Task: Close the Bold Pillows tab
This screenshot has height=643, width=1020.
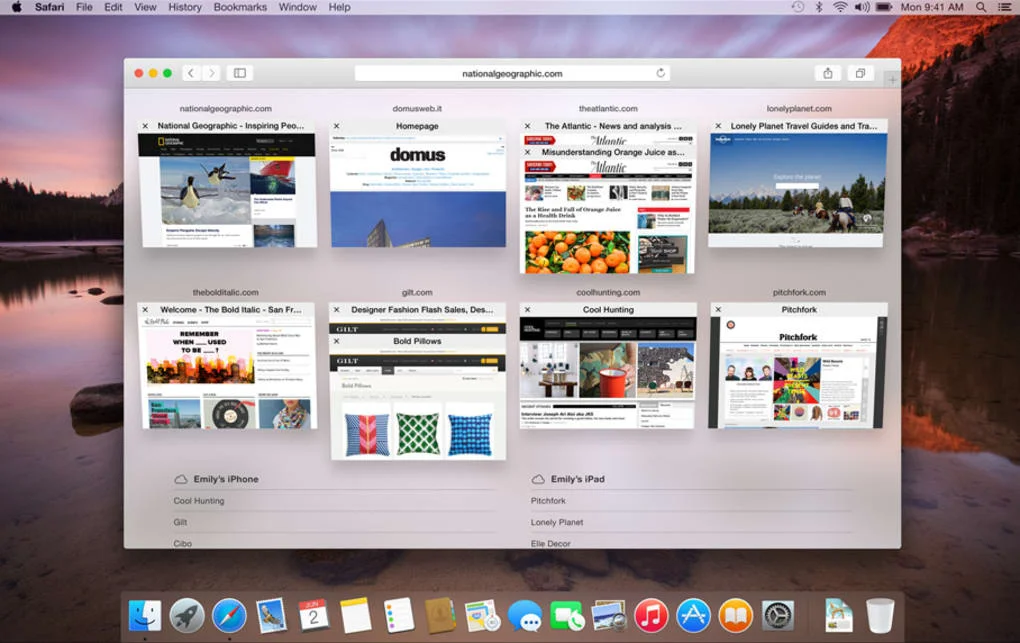Action: click(x=336, y=341)
